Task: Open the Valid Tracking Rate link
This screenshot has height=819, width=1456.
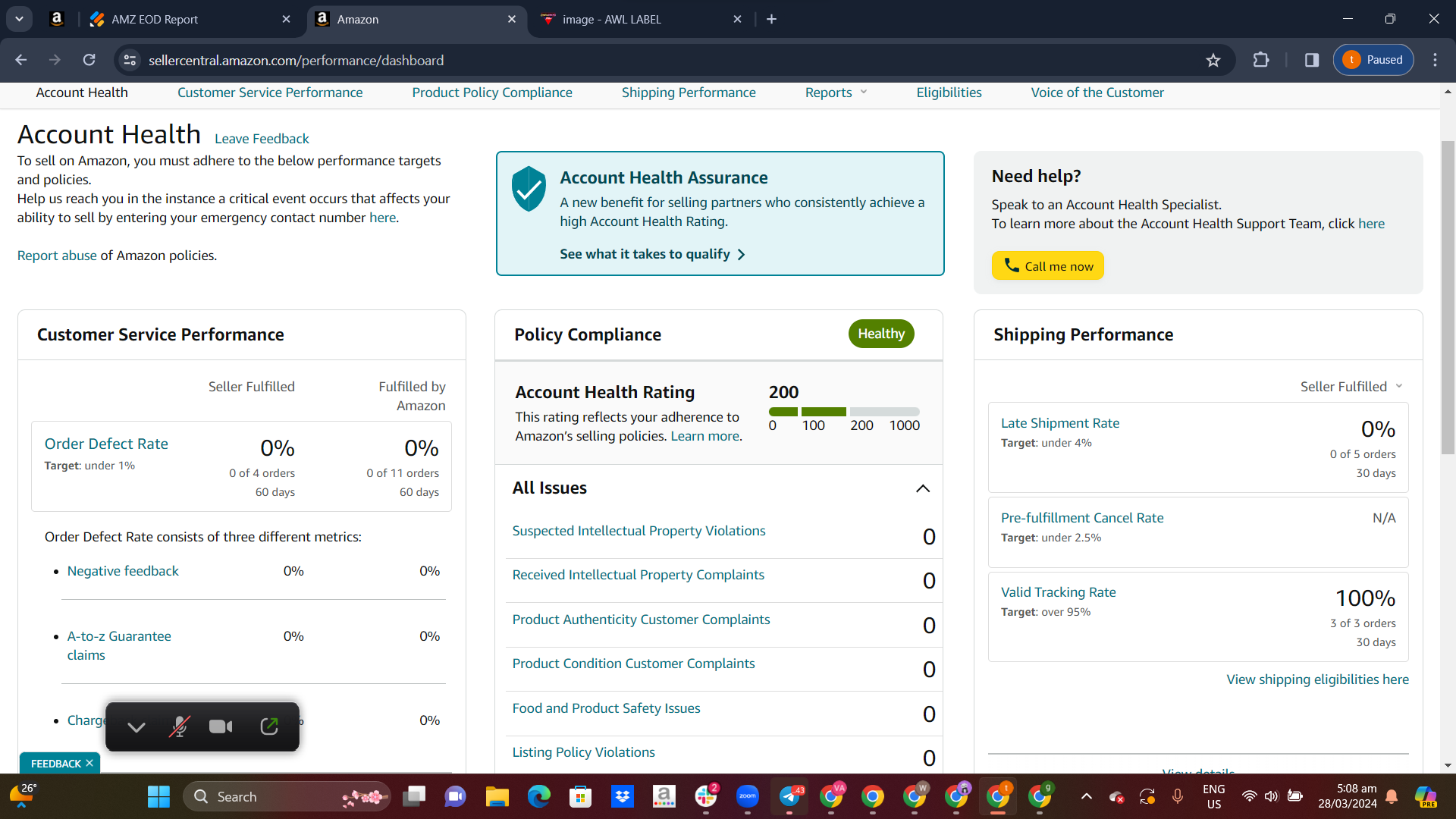Action: tap(1058, 592)
